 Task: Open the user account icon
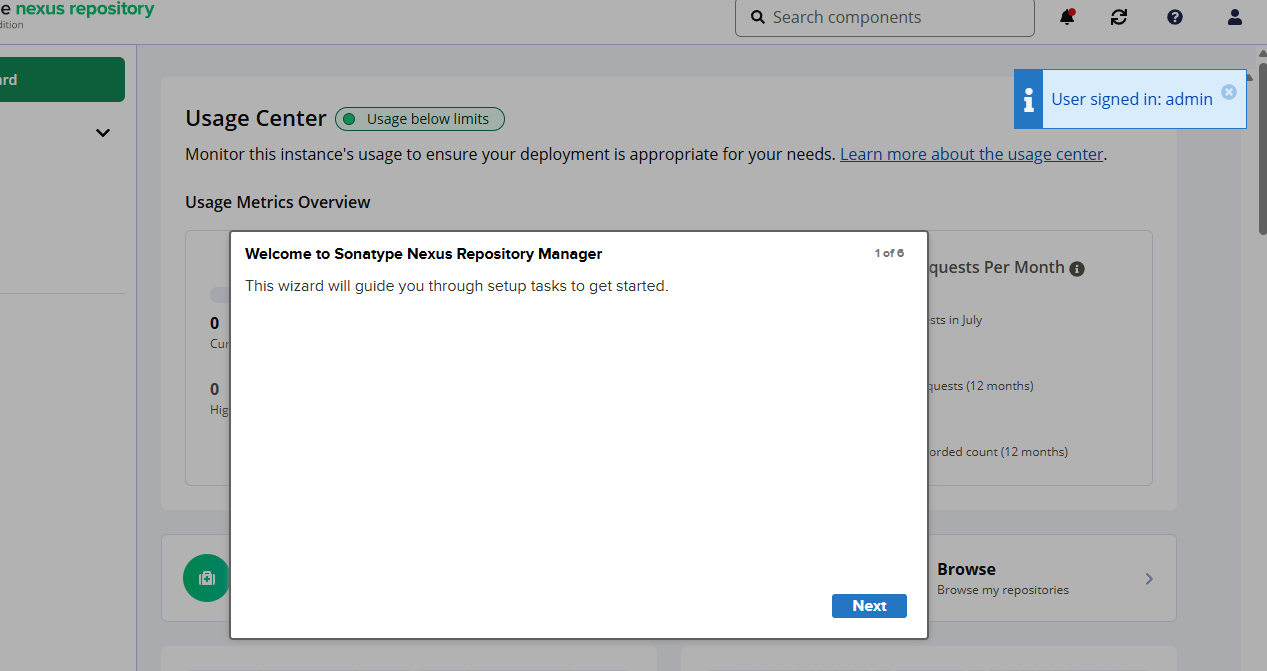1235,17
